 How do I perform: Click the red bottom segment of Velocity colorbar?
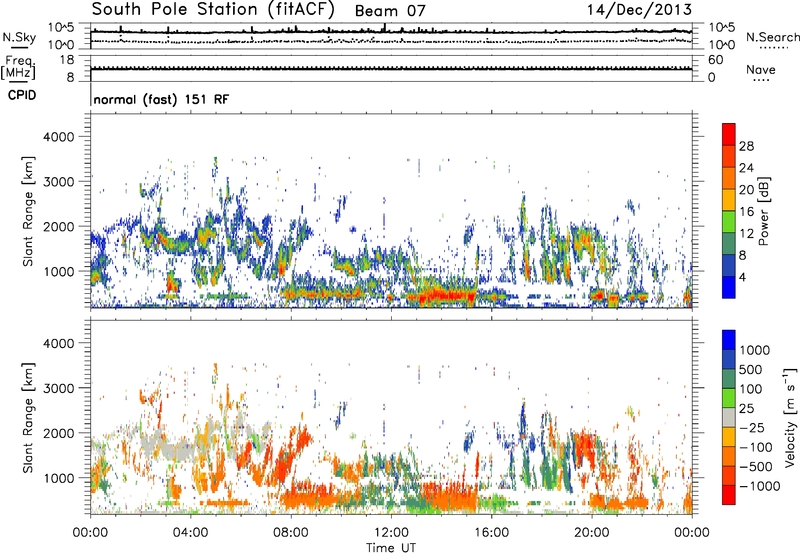(x=729, y=495)
